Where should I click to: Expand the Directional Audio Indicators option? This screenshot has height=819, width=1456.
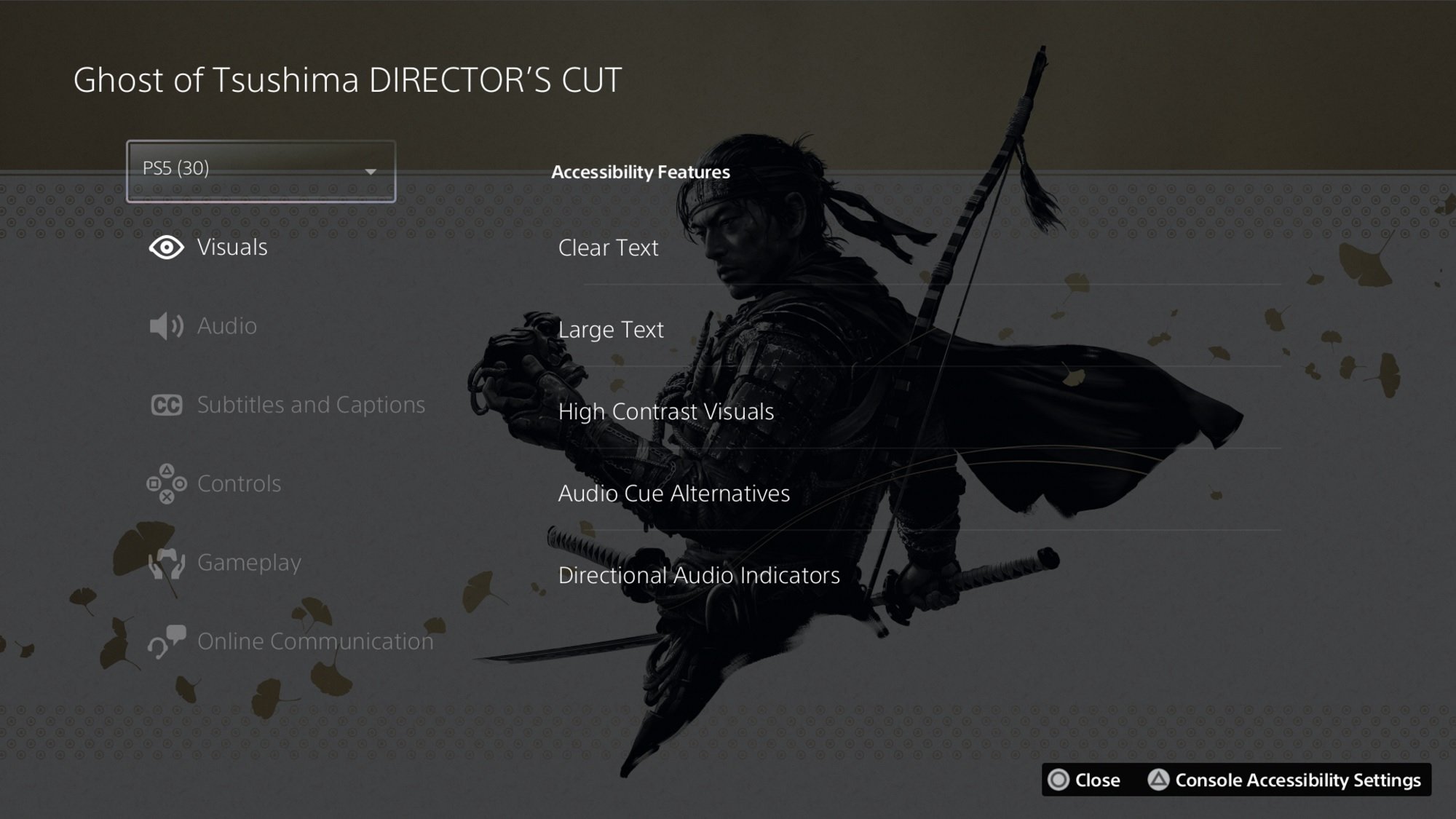697,575
